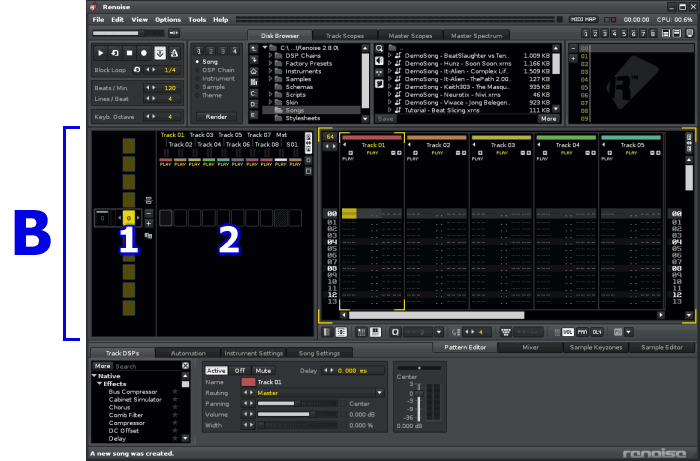Click the minus button in the pattern sequencer
This screenshot has height=461, width=700.
[149, 213]
